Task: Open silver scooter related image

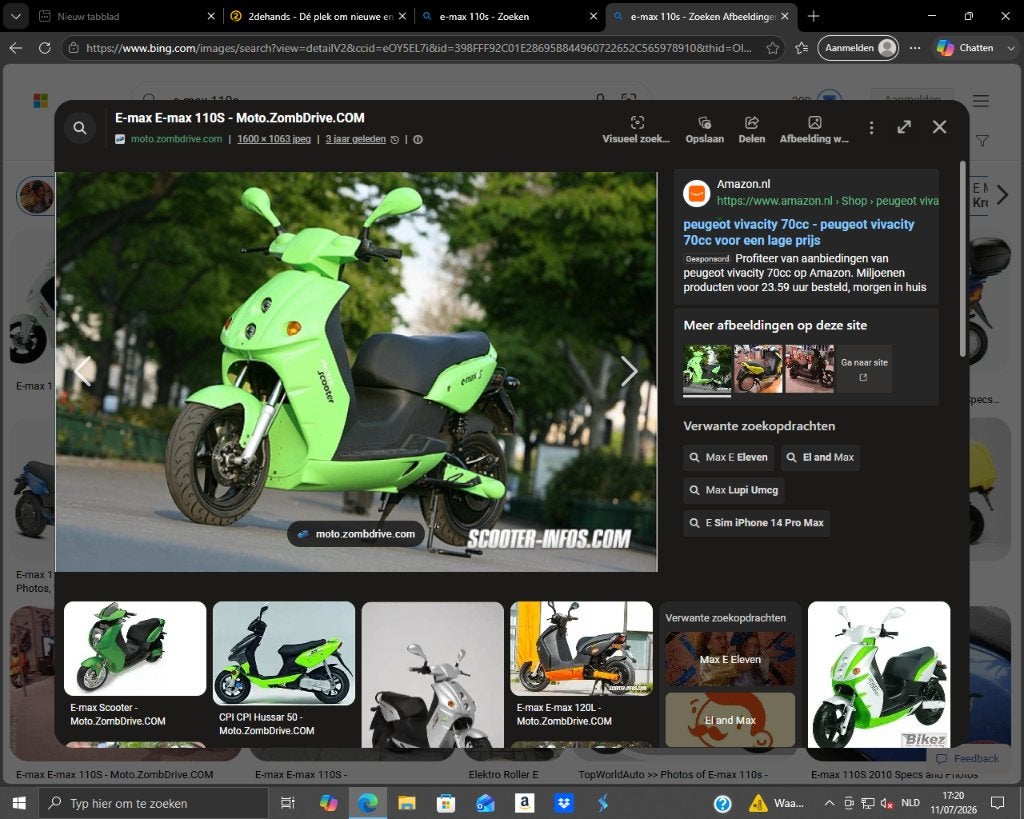Action: pyautogui.click(x=433, y=675)
